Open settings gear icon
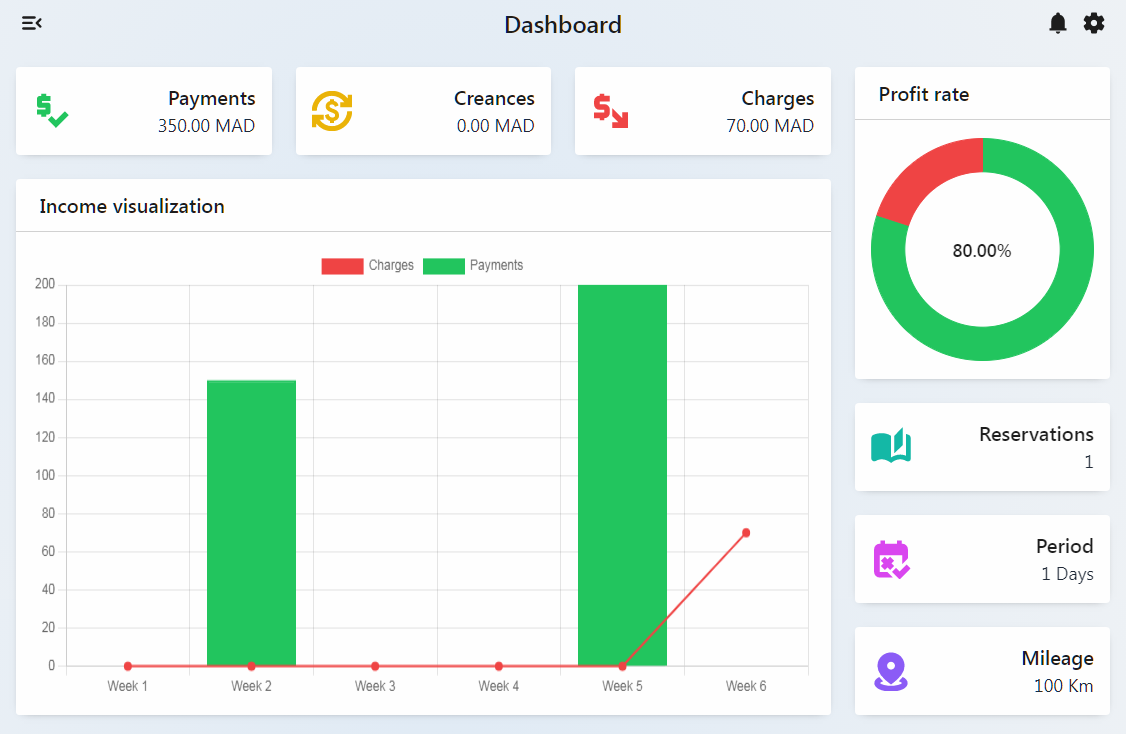Screen dimensions: 1126x734 pyautogui.click(x=1094, y=23)
